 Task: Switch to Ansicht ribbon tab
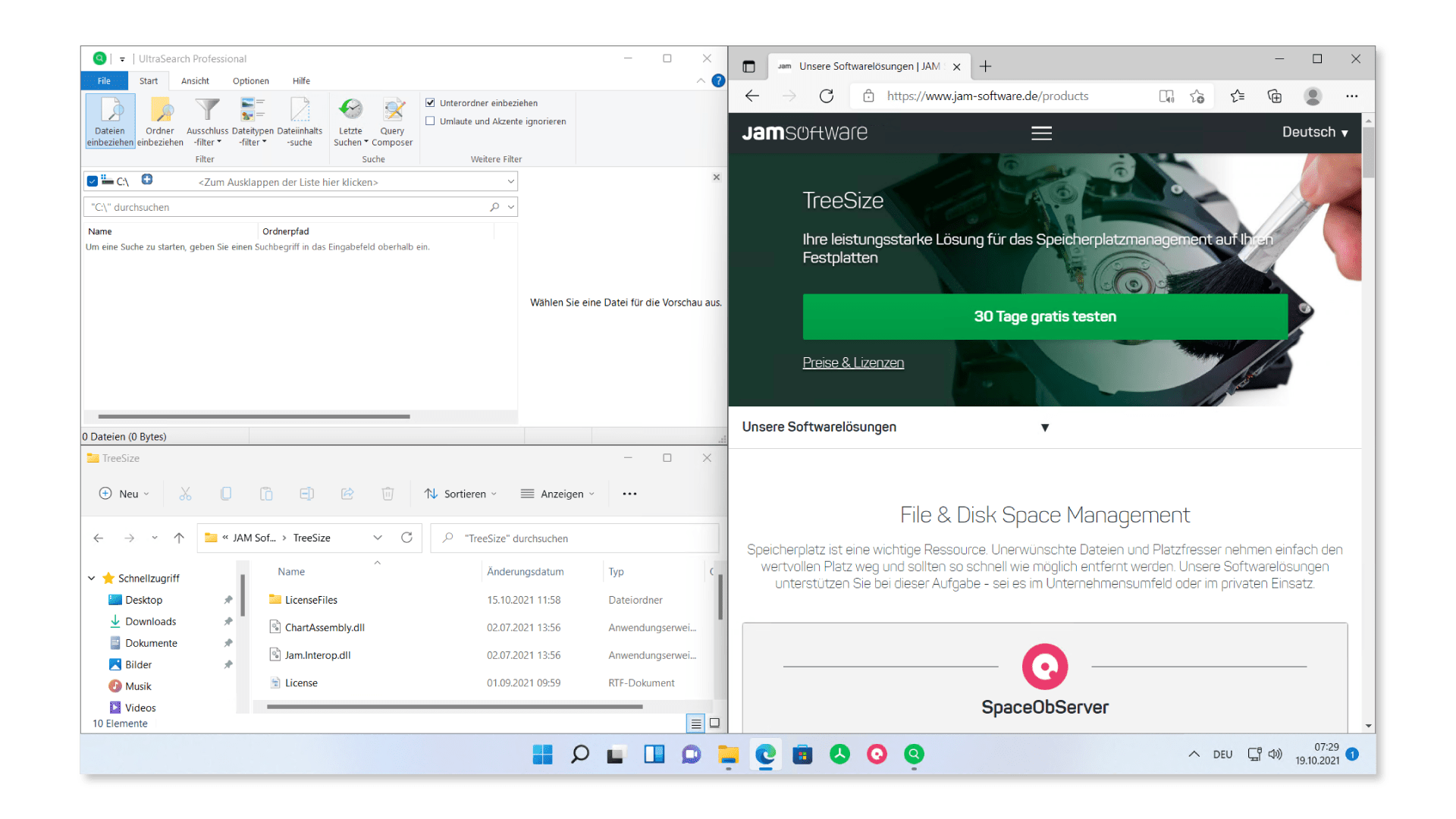click(195, 80)
